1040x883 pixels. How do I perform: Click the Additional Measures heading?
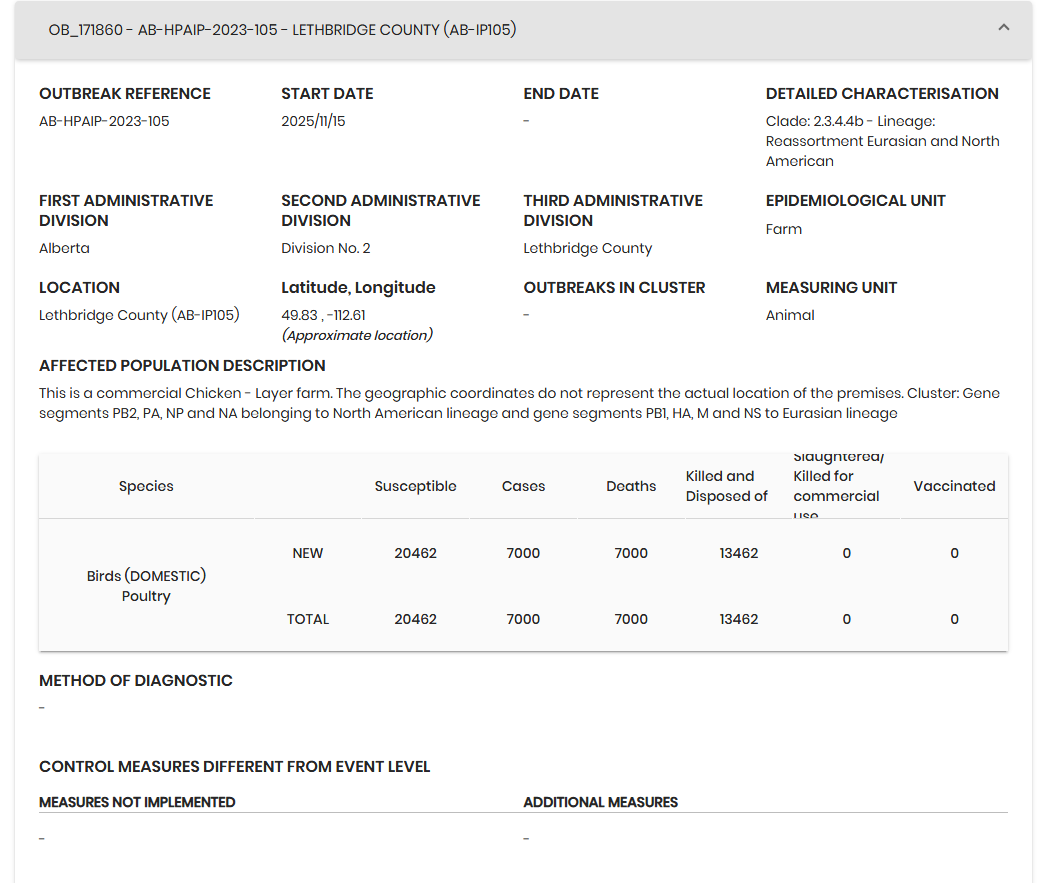click(600, 802)
